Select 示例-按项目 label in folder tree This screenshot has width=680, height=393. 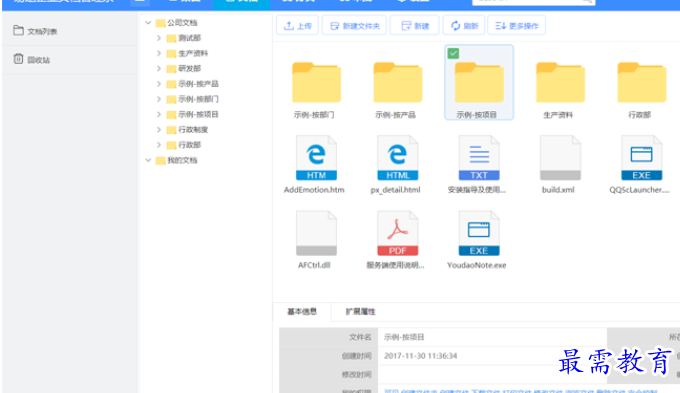198,115
